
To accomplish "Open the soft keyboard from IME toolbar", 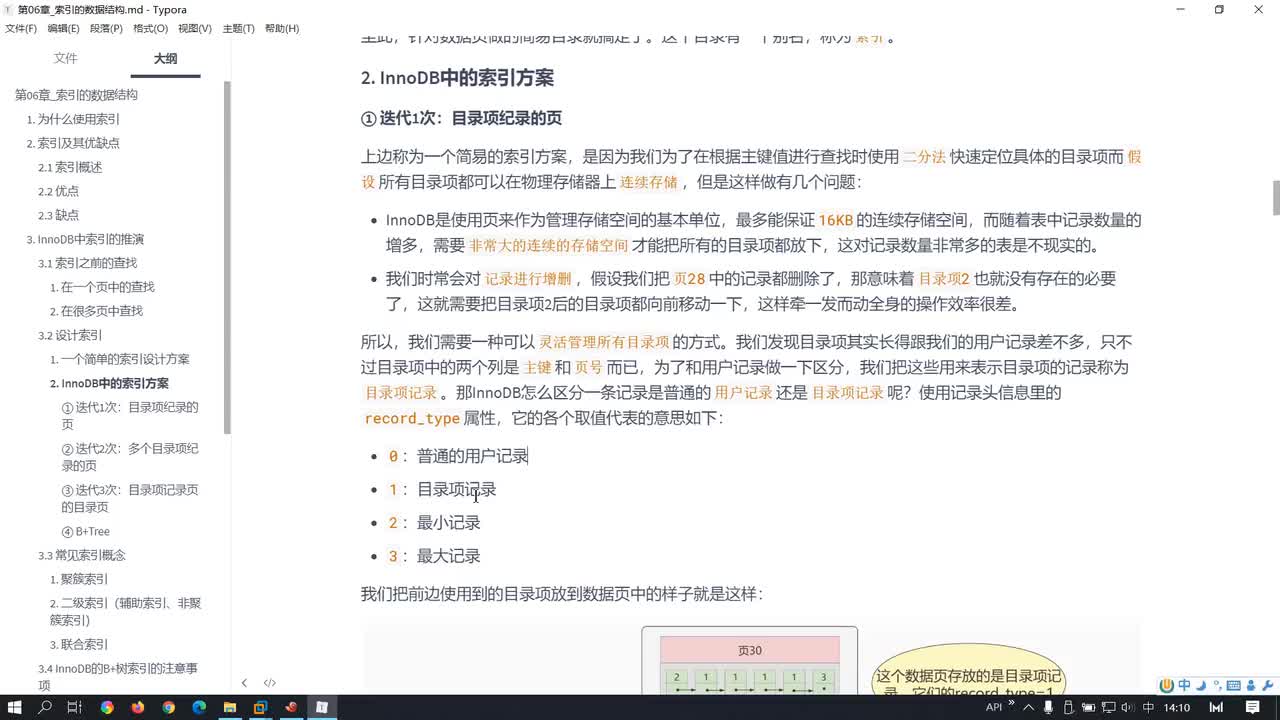I will point(1233,685).
